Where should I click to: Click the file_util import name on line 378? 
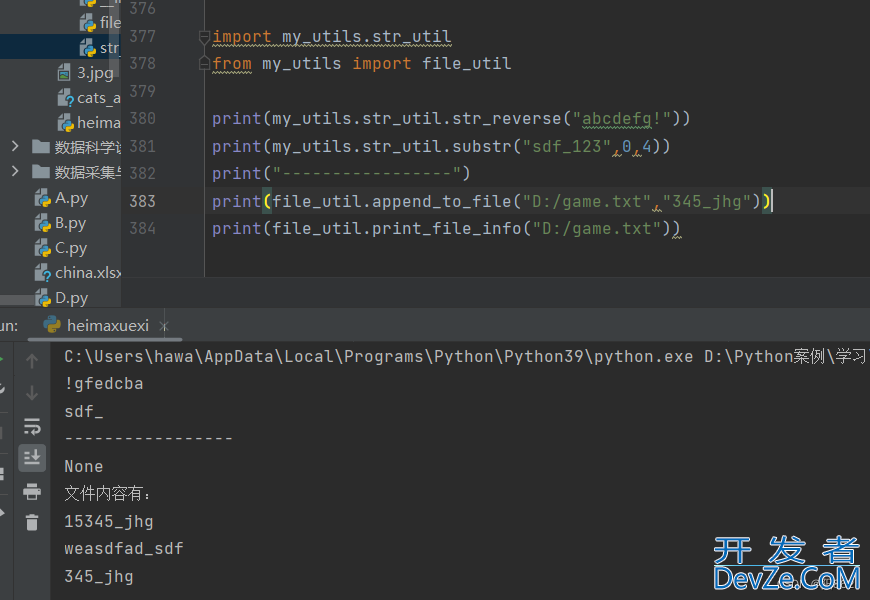tap(467, 64)
